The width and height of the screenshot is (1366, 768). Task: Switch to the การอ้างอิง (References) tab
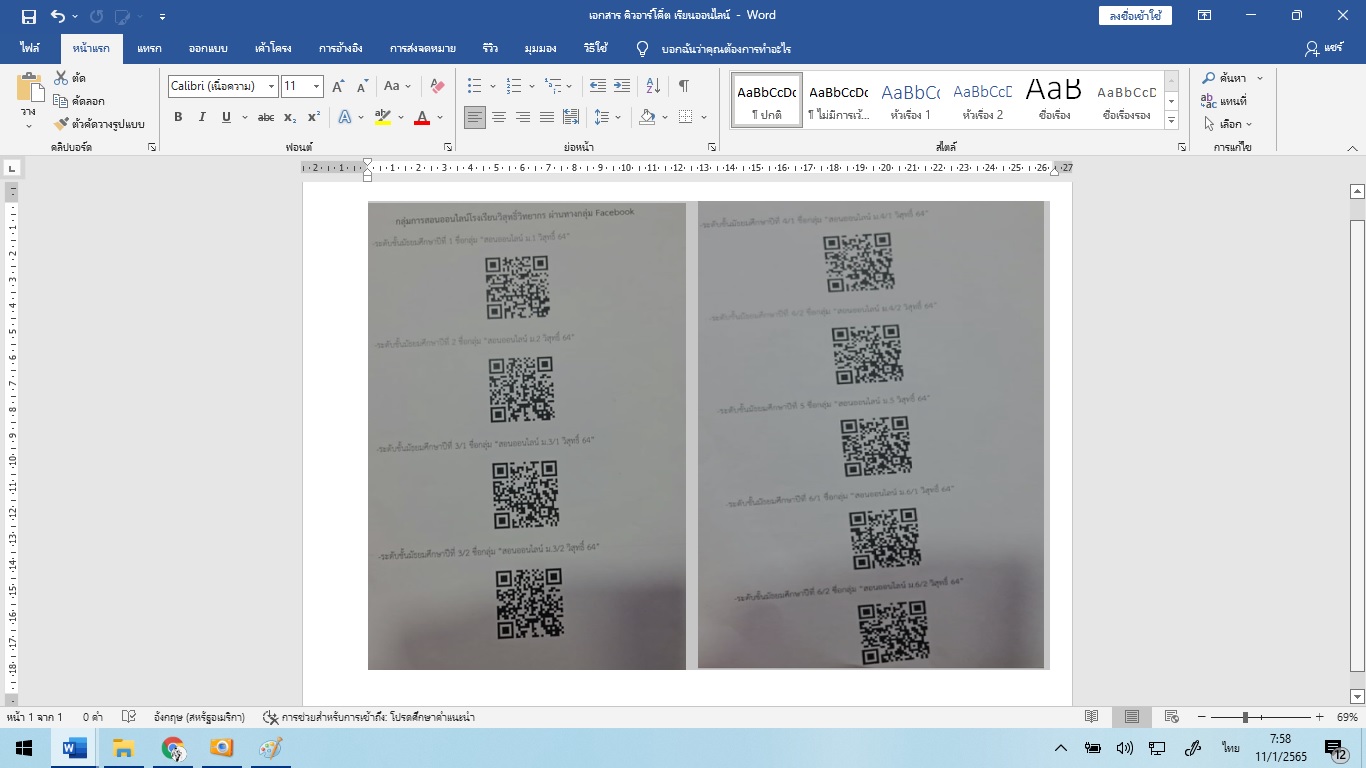pyautogui.click(x=341, y=48)
